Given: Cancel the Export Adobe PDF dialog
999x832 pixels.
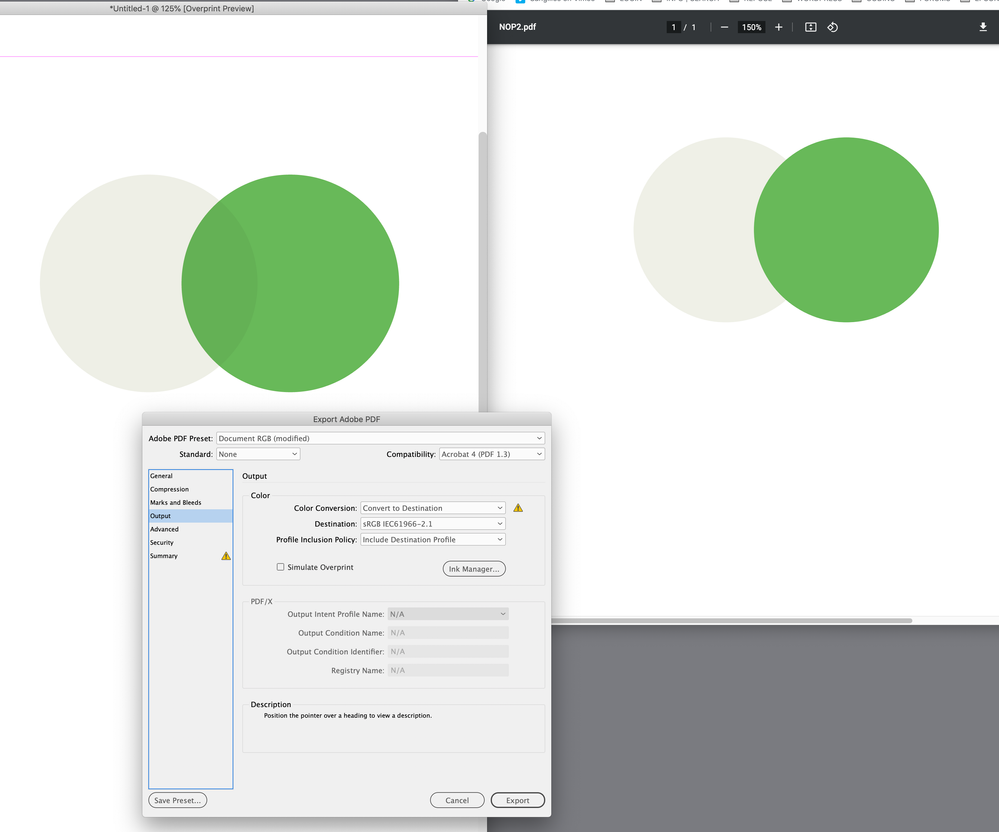Looking at the screenshot, I should tap(457, 800).
